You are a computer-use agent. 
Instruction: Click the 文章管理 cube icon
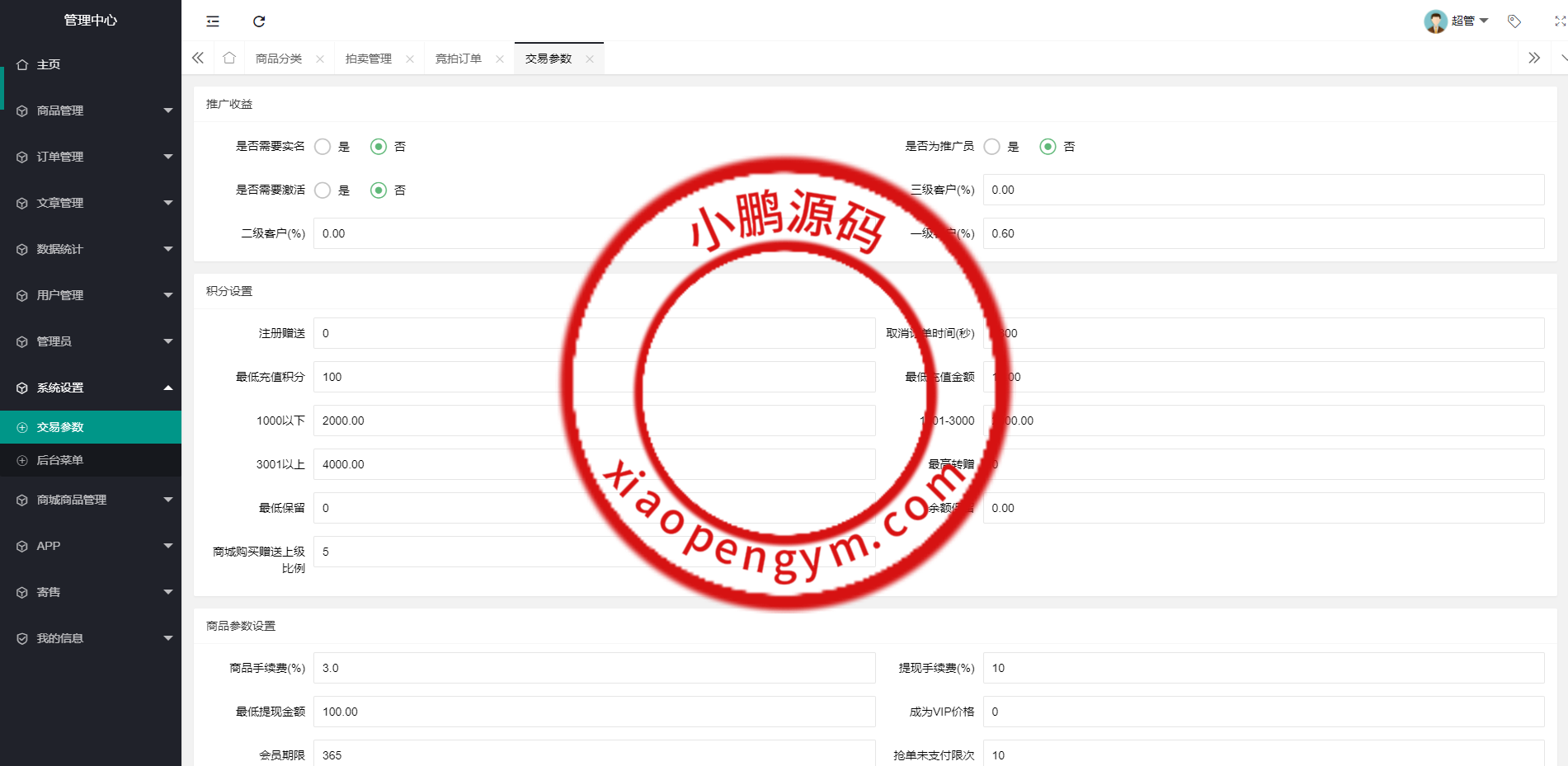[x=22, y=203]
